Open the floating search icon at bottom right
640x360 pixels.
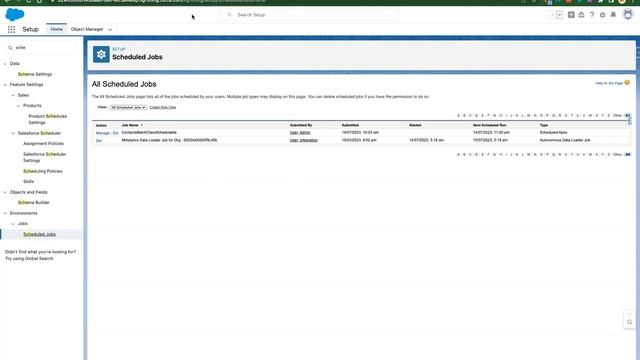(629, 322)
